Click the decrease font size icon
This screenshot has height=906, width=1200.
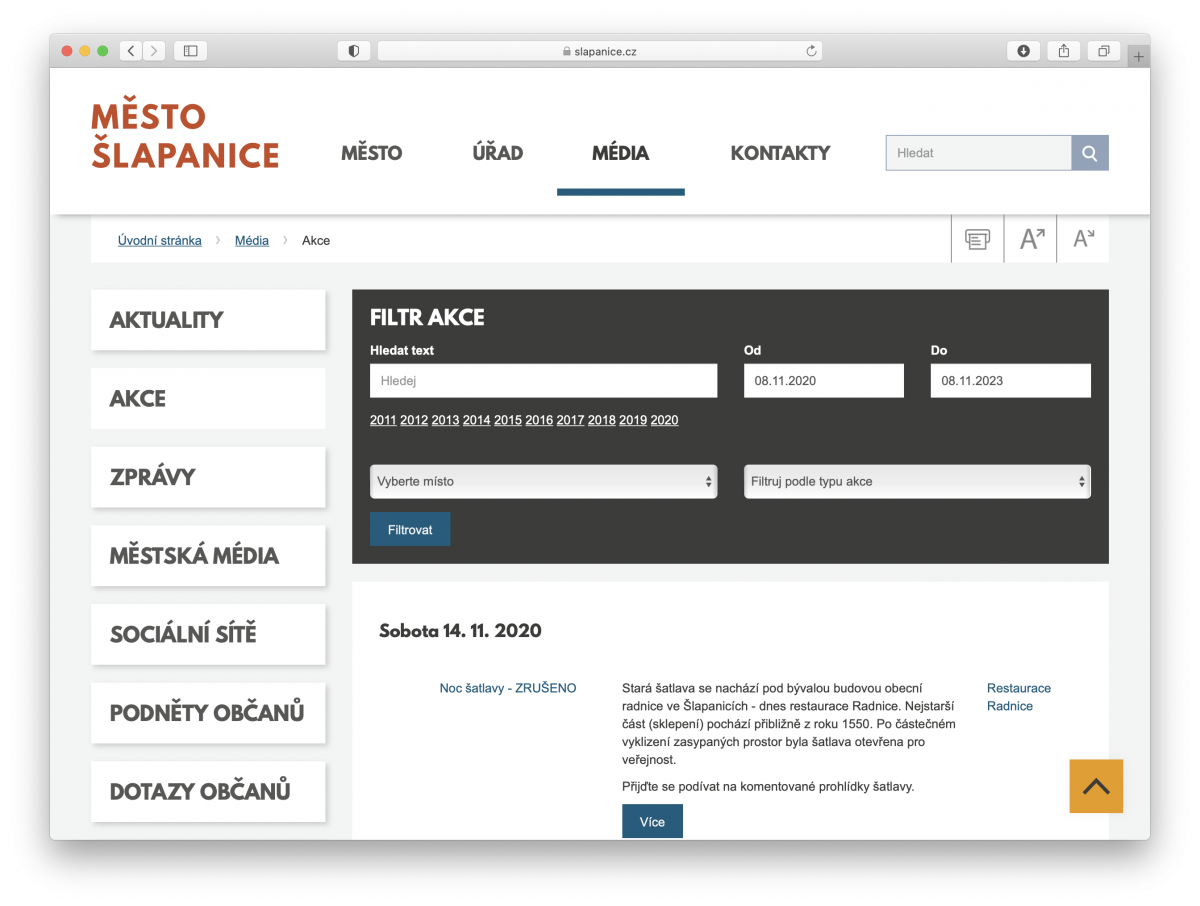point(1083,239)
